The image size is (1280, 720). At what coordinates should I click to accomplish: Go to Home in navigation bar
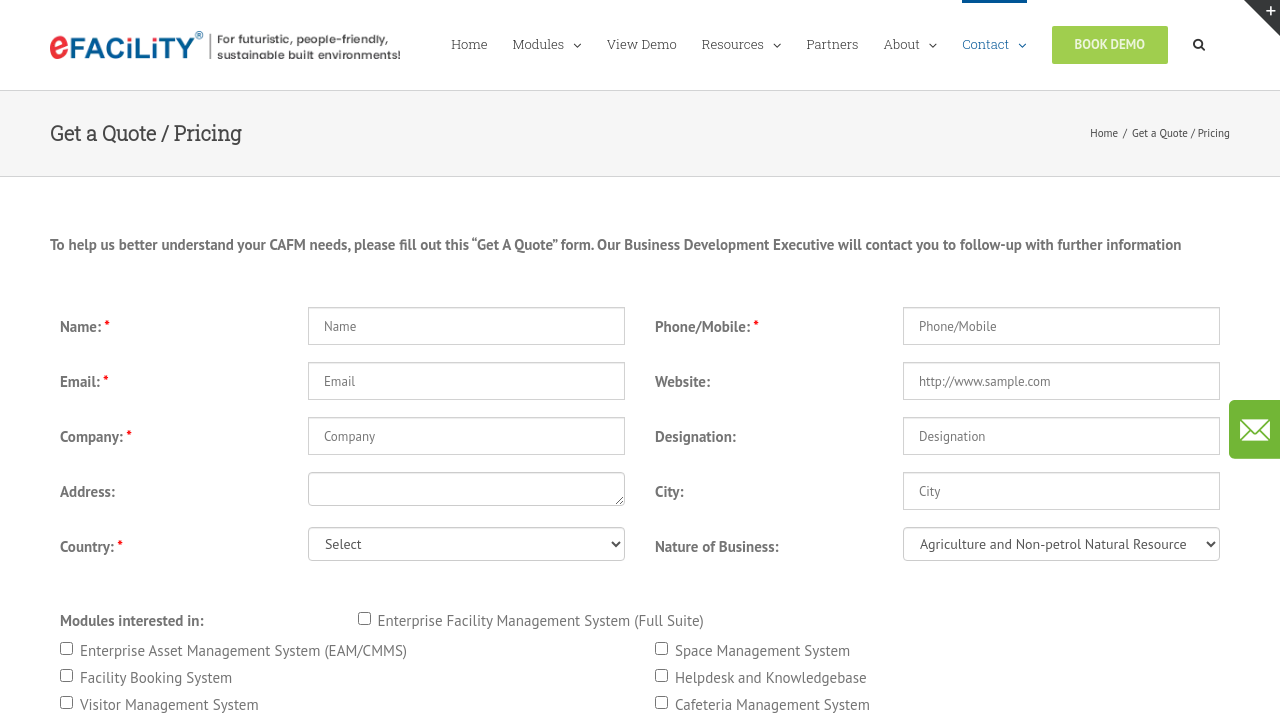pos(469,45)
